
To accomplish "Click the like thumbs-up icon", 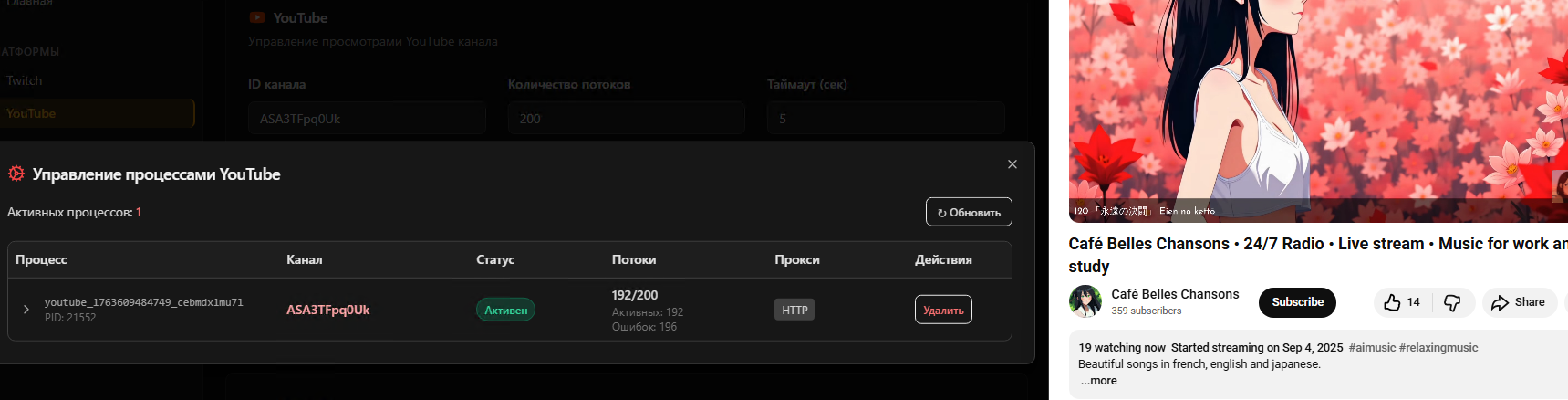I will click(1392, 302).
